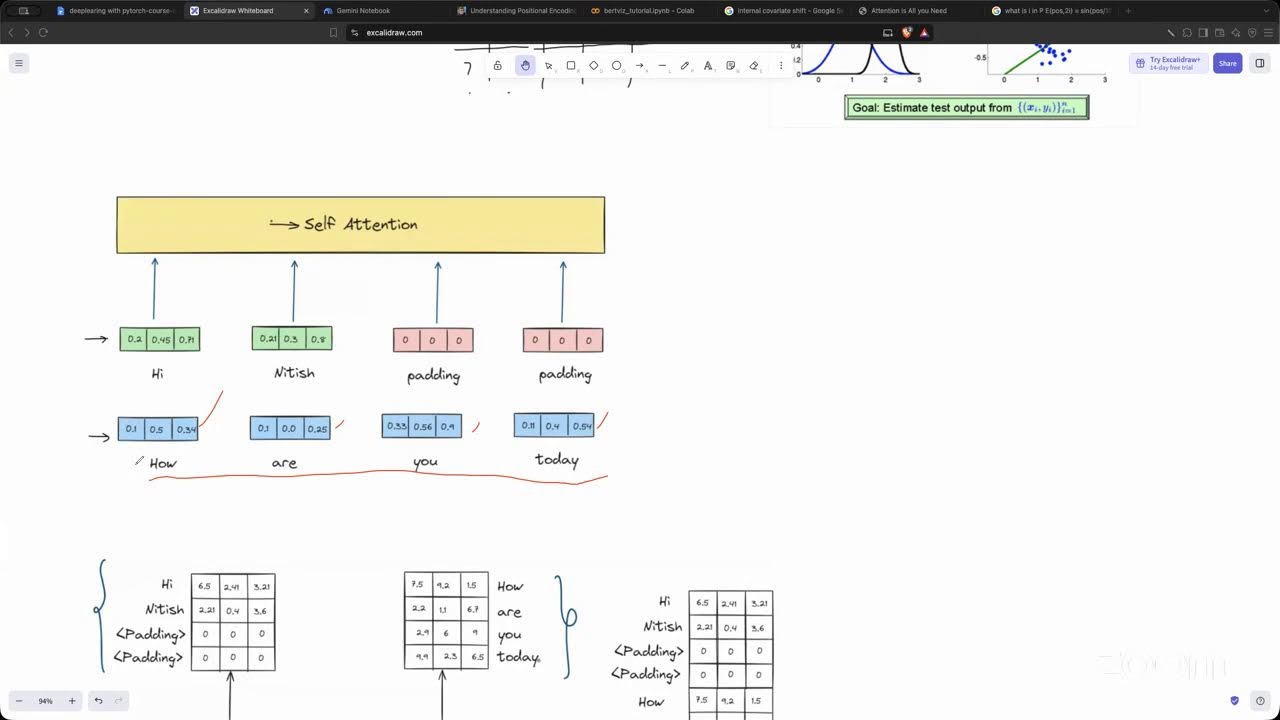
Task: Select the Hand panning tool
Action: [x=525, y=66]
